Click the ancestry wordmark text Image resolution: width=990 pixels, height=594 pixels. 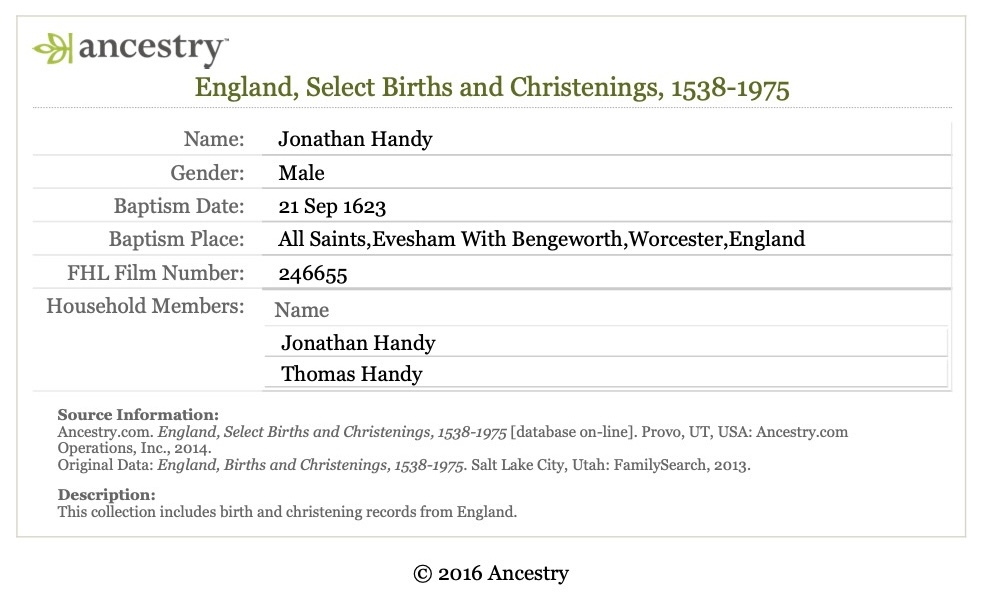click(x=152, y=49)
